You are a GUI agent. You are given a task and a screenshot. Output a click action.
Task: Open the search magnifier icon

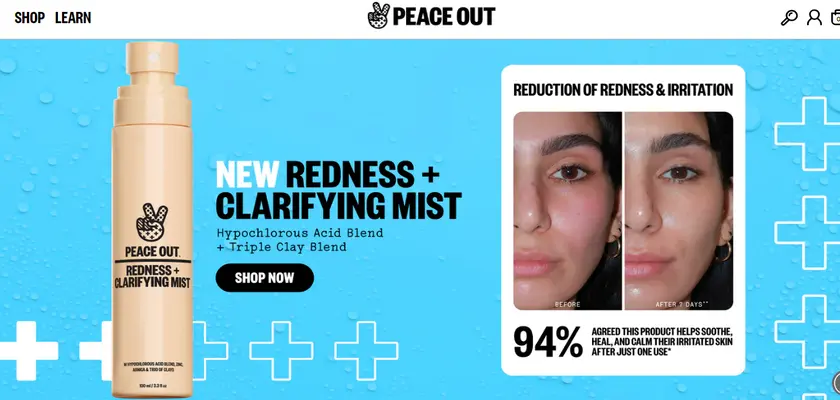[789, 18]
